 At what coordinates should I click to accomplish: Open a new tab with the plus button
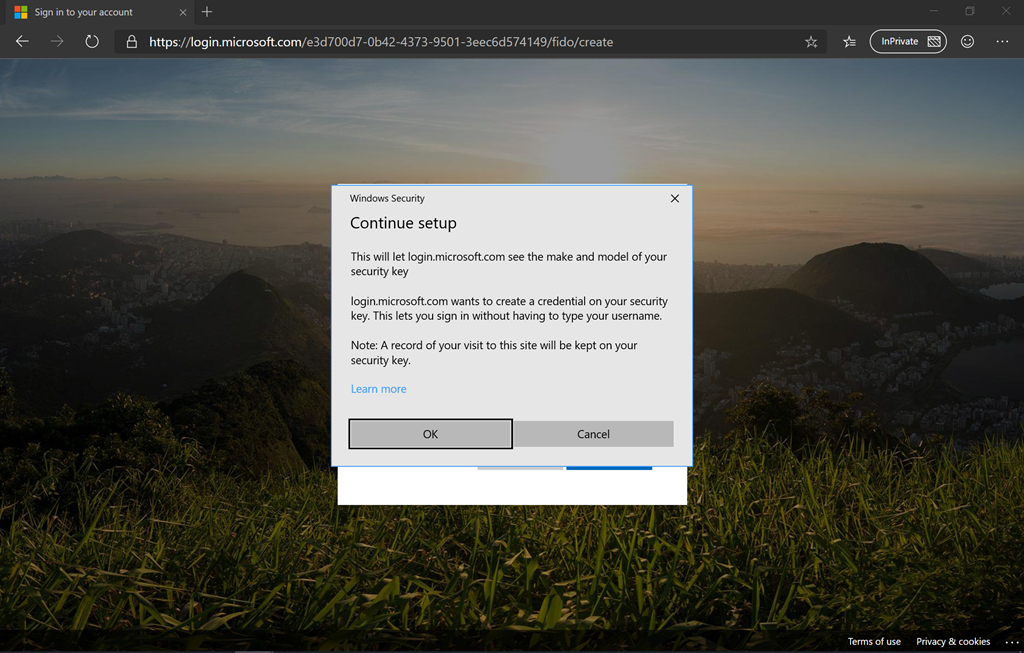click(207, 12)
